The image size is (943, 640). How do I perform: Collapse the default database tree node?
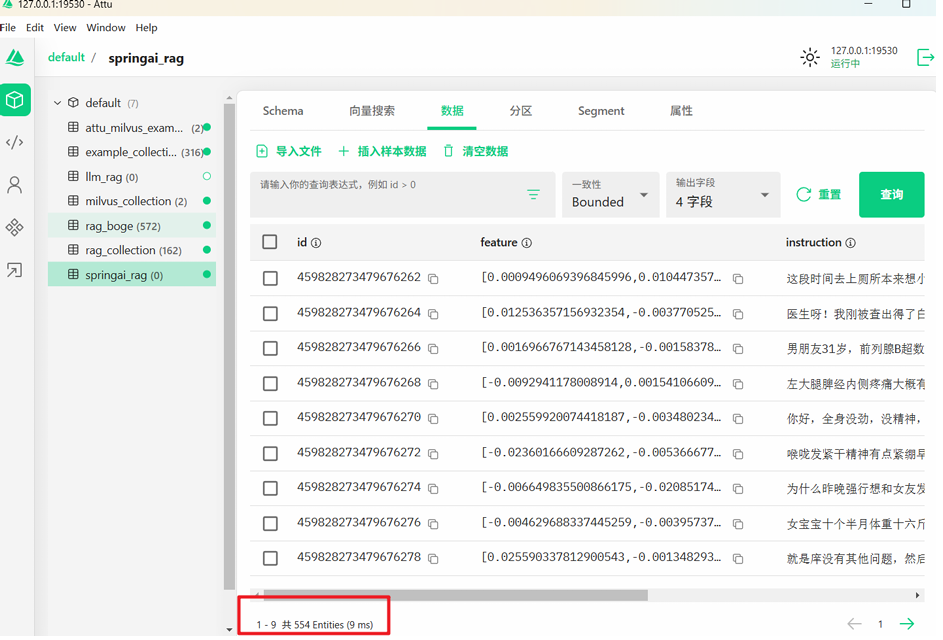coord(58,103)
